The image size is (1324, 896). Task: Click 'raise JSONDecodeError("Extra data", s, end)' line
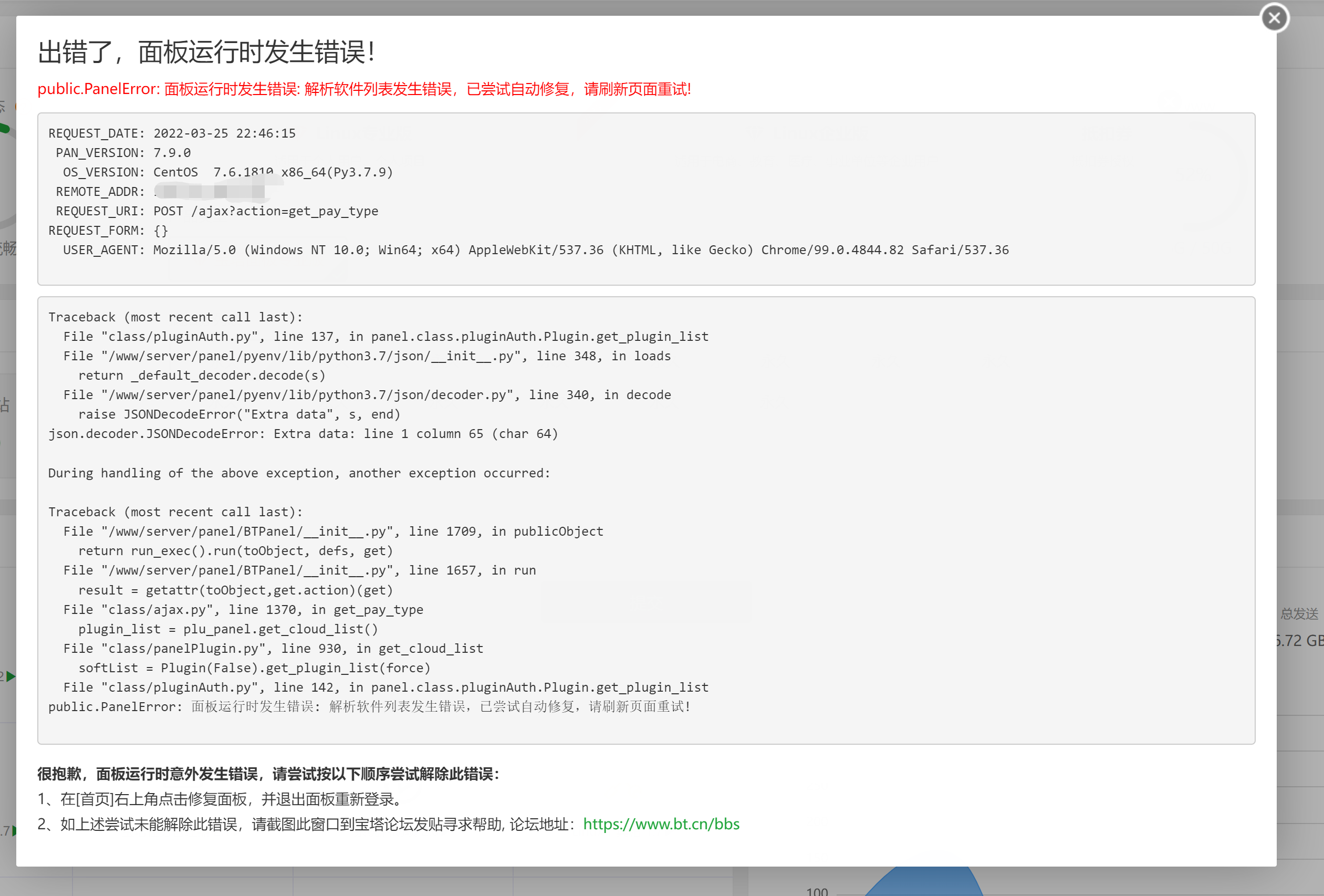pyautogui.click(x=239, y=414)
